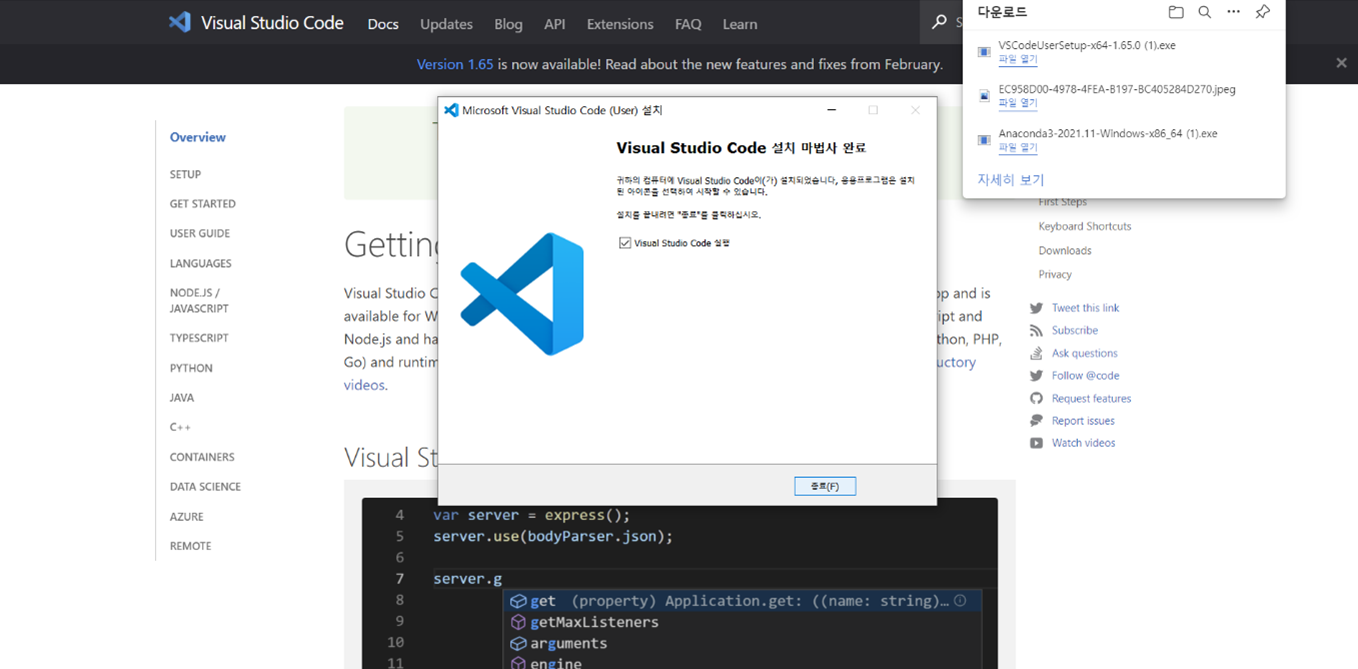Expand TYPESCRIPT section in sidebar
Viewport: 1358px width, 669px height.
tap(199, 338)
